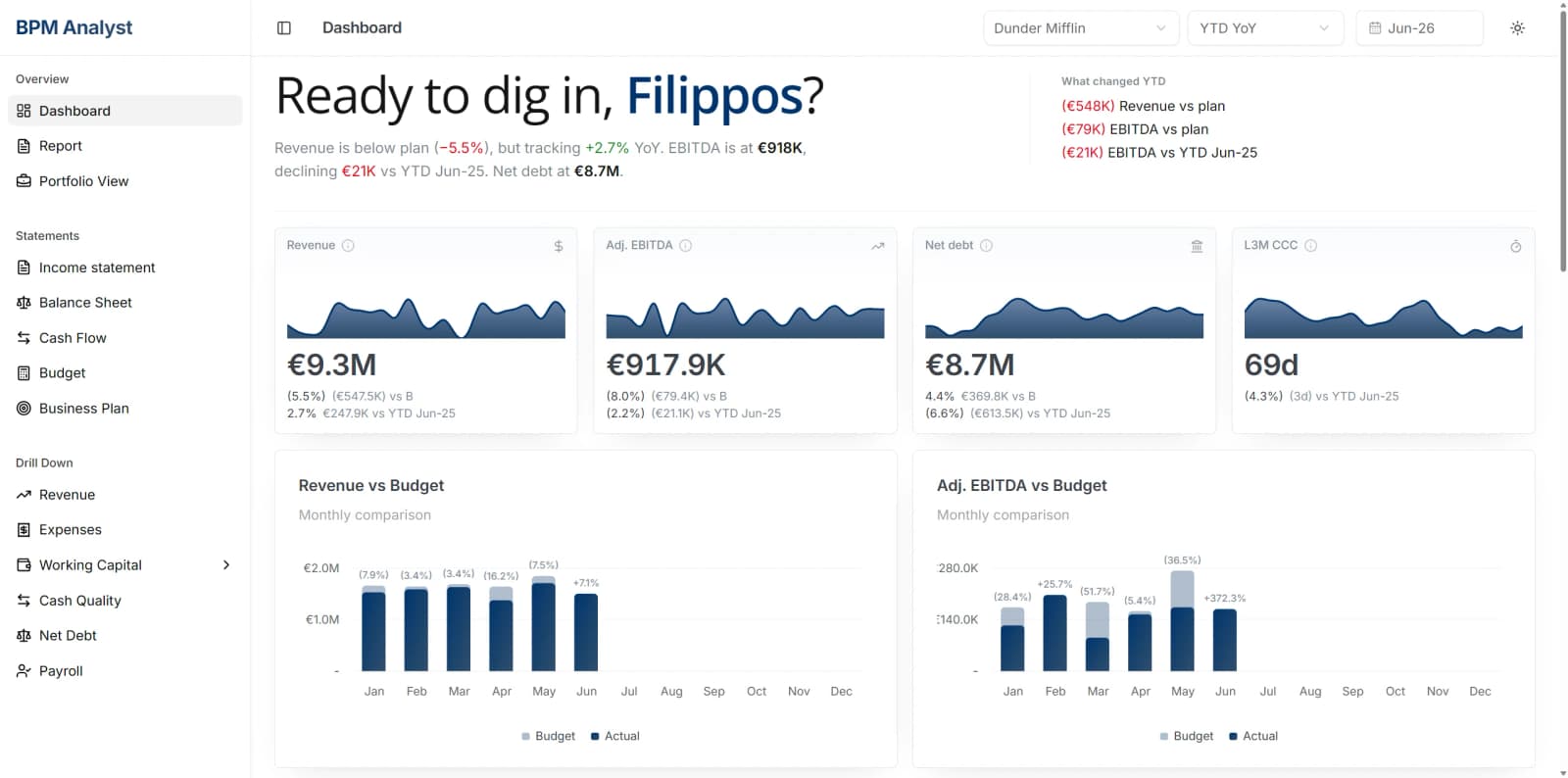Screen dimensions: 1568x778
Task: Click the Working Capital folder icon
Action: click(24, 565)
